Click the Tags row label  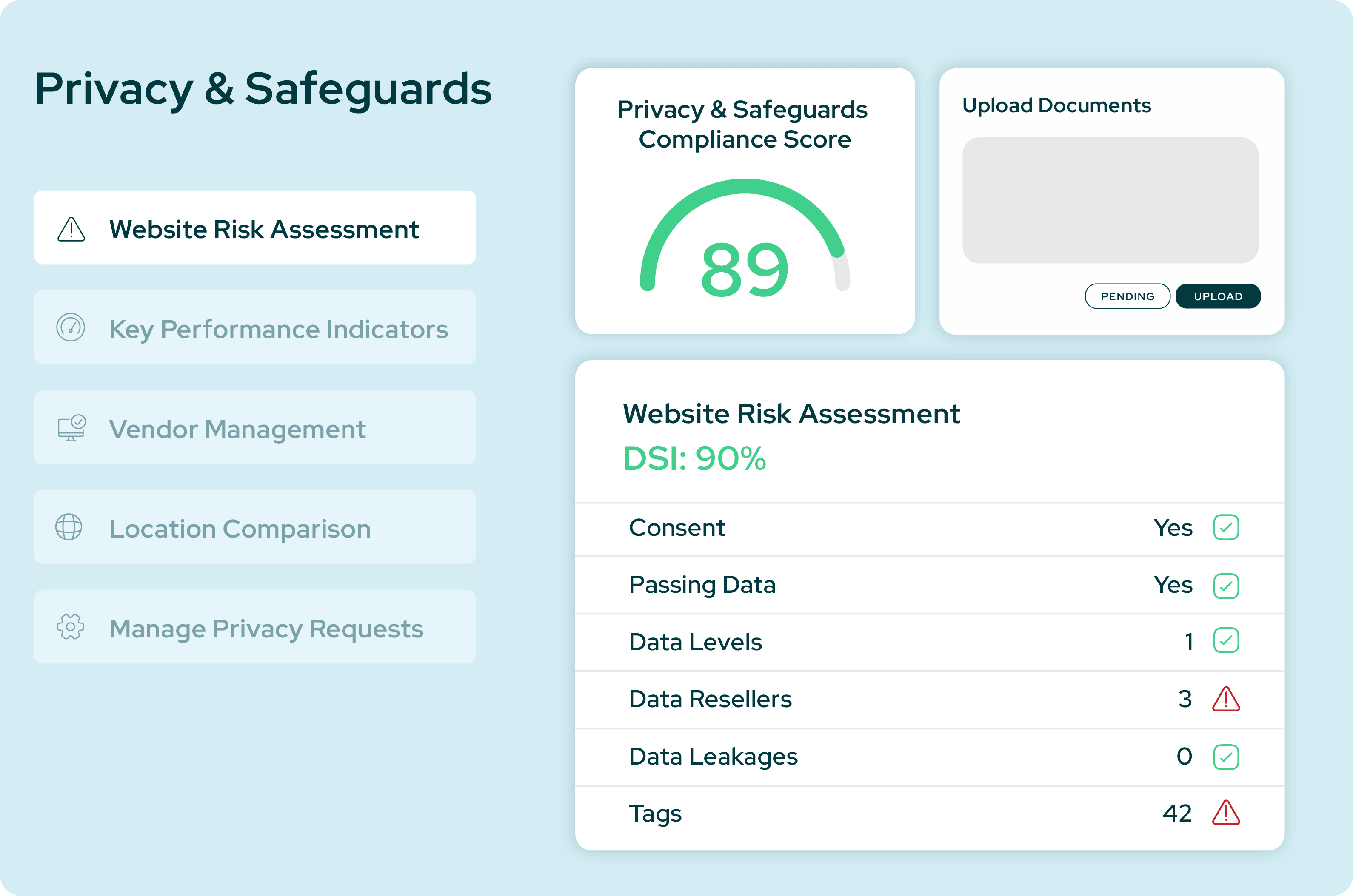pyautogui.click(x=655, y=814)
